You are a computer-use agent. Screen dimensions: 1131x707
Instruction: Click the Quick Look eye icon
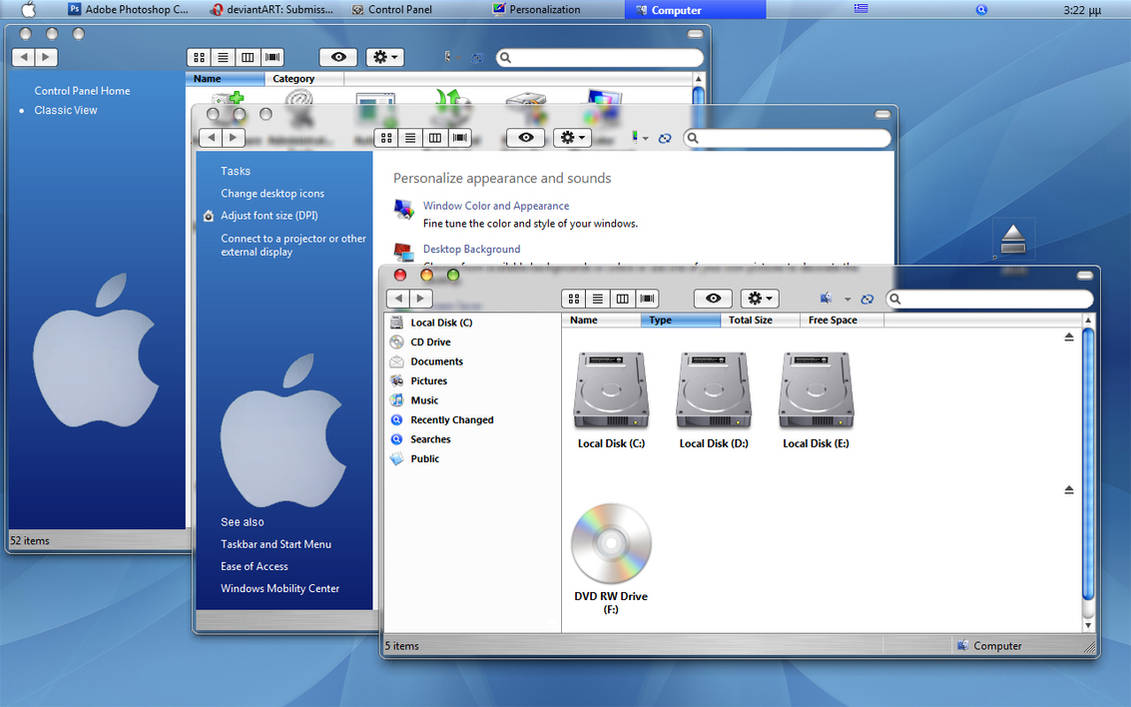(x=712, y=298)
